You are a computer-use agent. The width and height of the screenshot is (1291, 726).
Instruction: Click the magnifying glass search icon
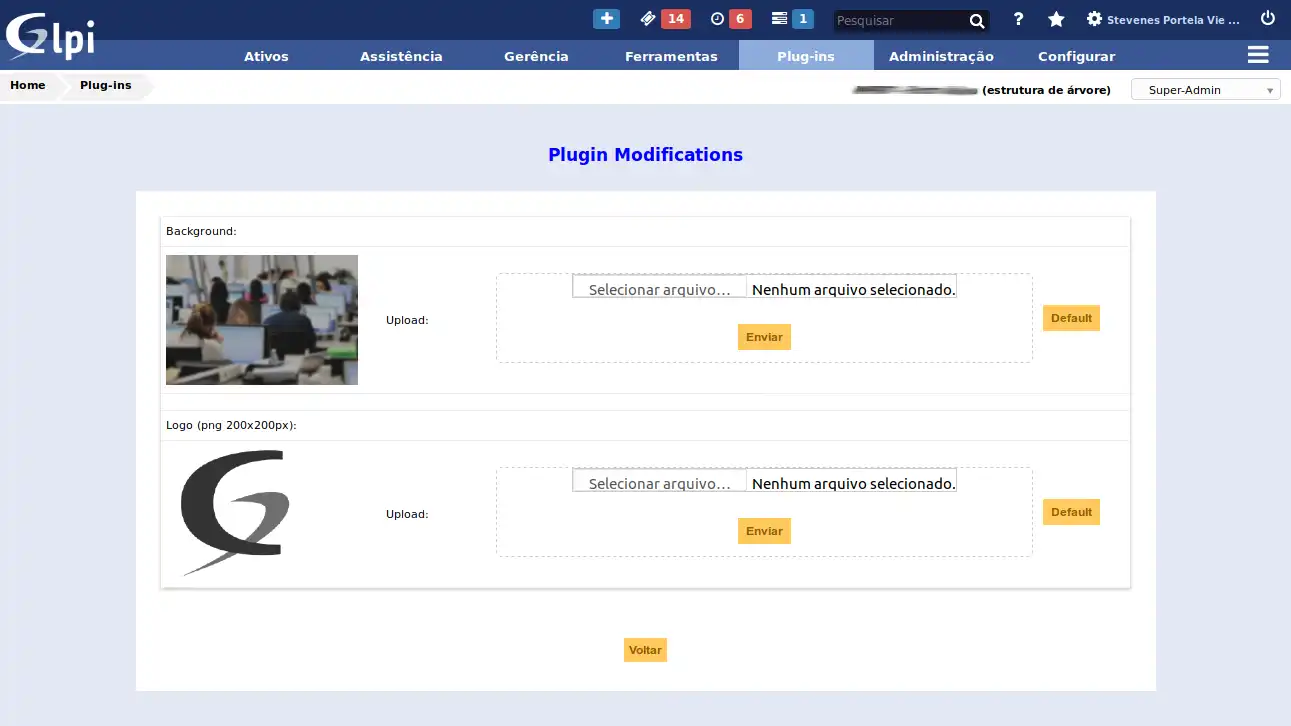[x=976, y=20]
